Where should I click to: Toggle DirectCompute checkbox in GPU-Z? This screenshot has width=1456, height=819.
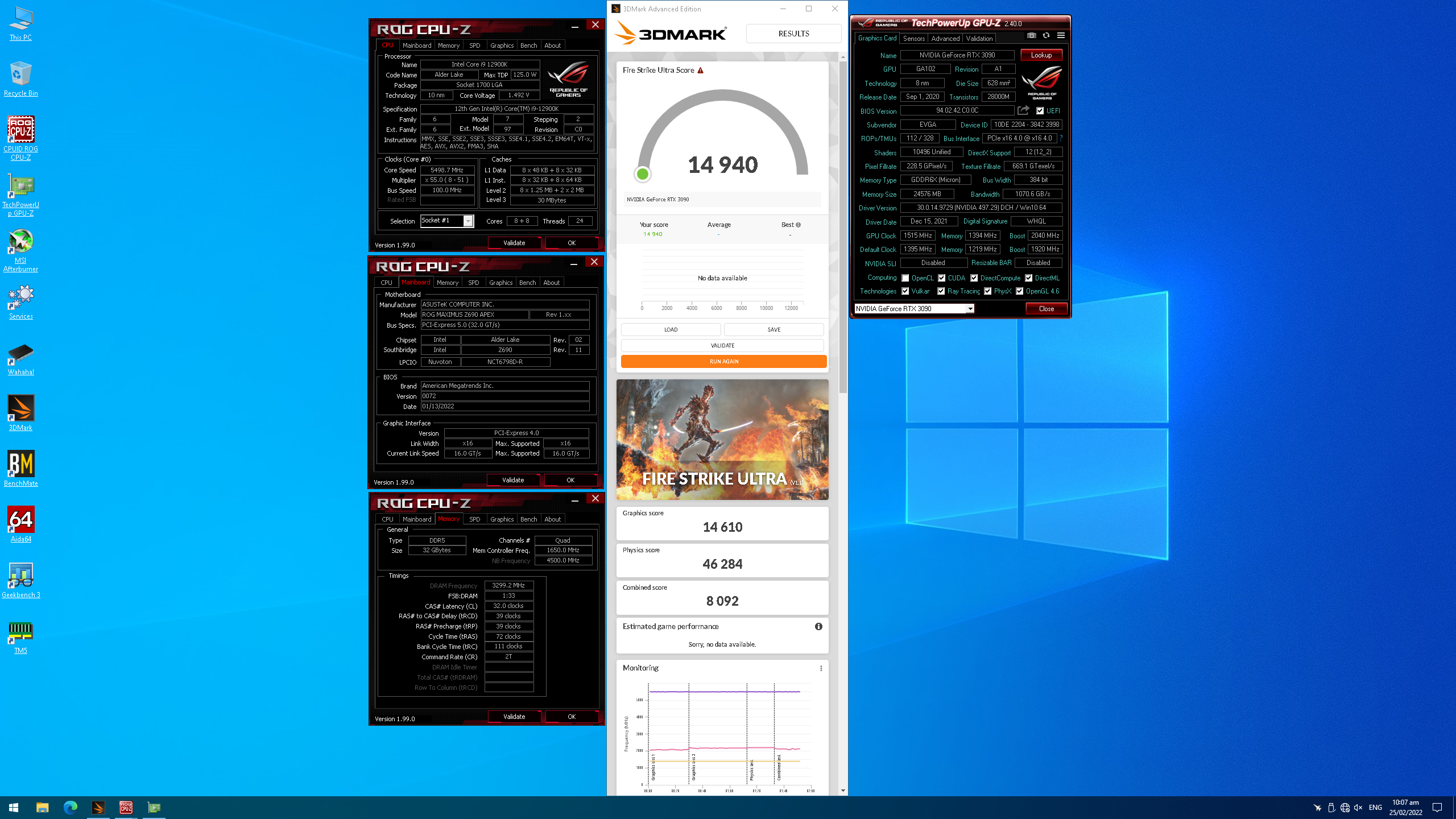coord(974,278)
